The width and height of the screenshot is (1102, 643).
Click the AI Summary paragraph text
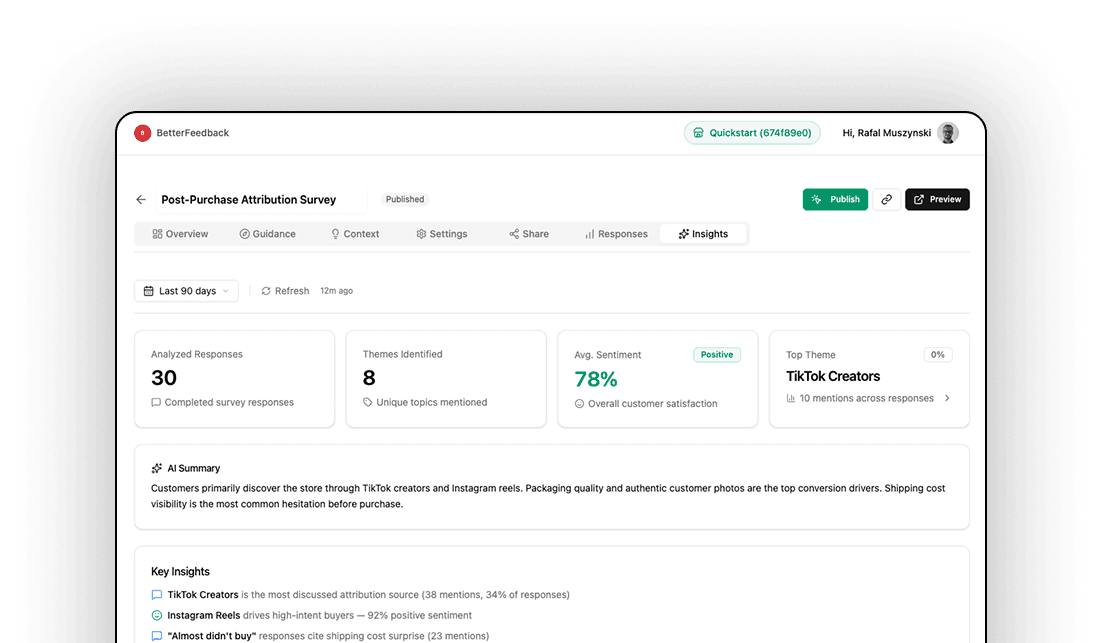pyautogui.click(x=548, y=496)
